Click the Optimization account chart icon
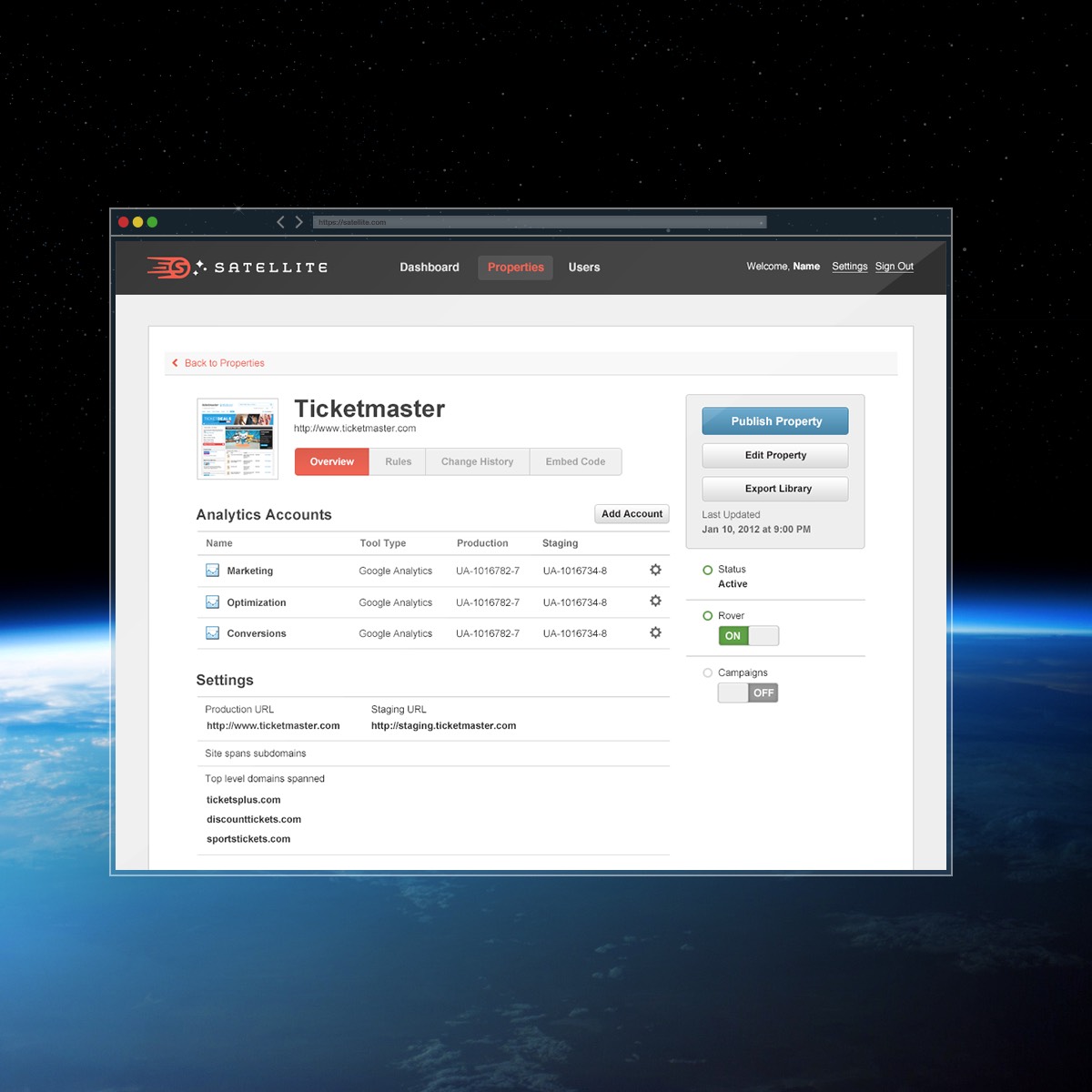Viewport: 1092px width, 1092px height. pos(212,602)
